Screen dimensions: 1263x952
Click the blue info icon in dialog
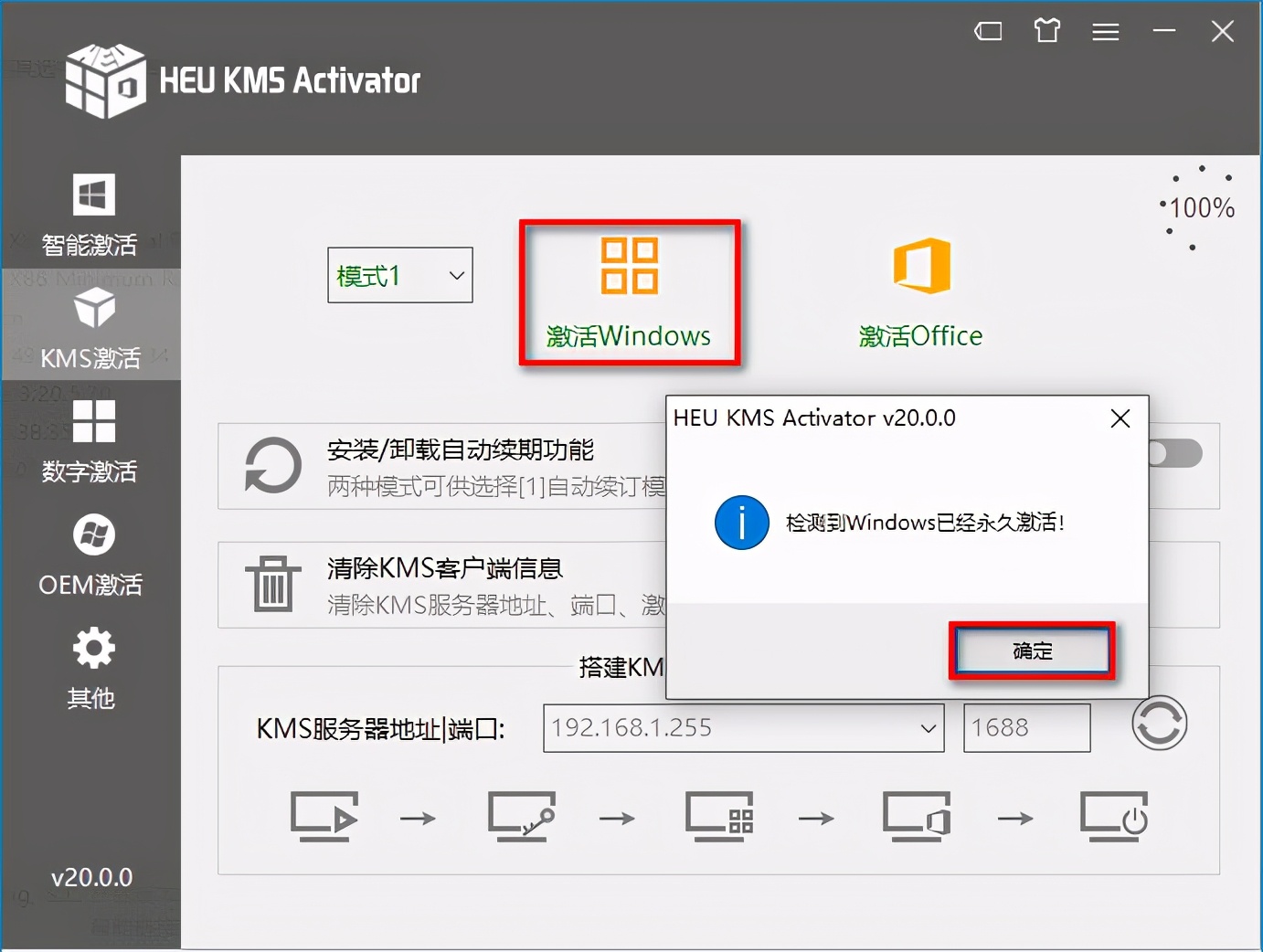[741, 523]
